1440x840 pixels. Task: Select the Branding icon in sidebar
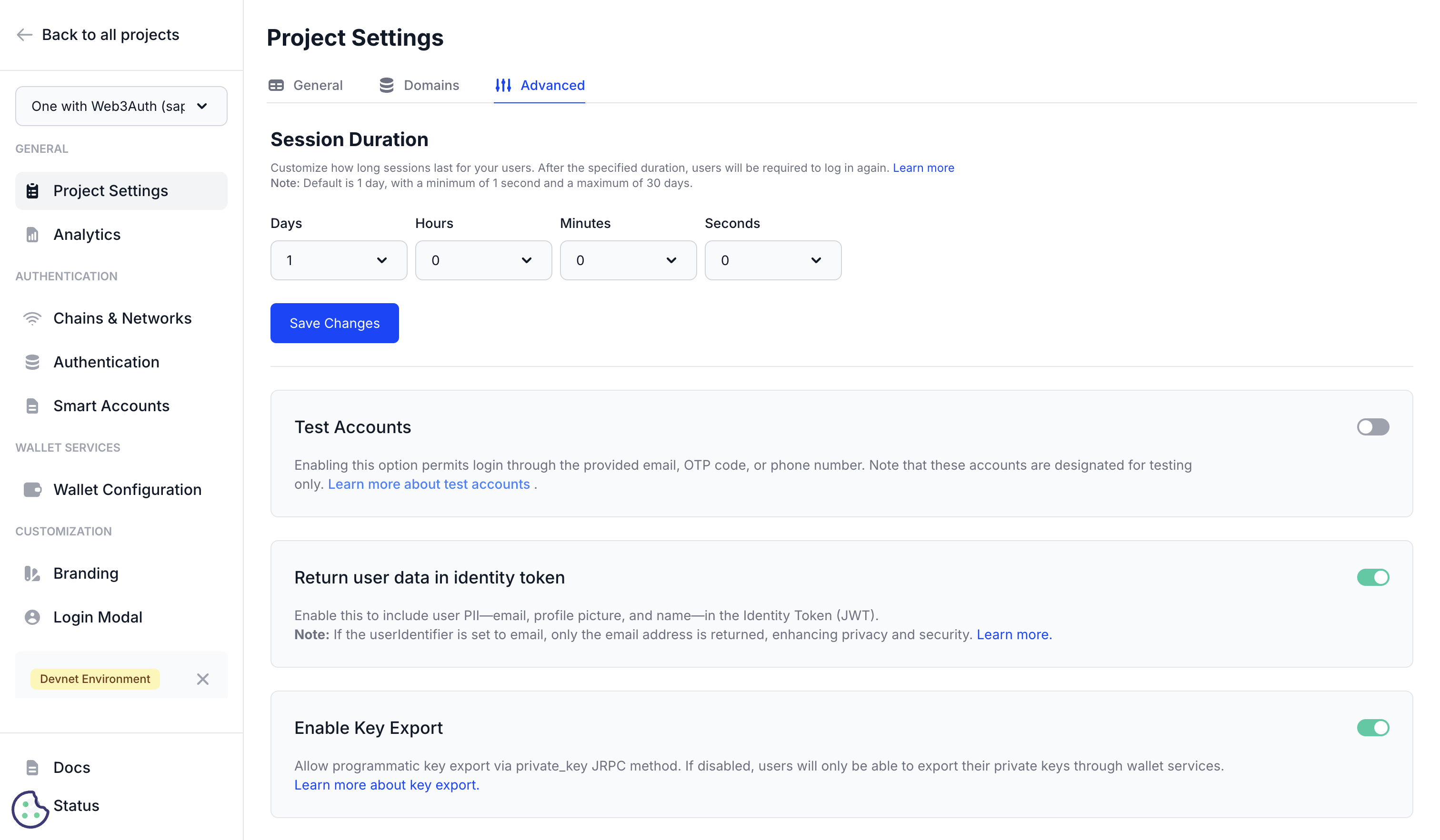(x=32, y=573)
